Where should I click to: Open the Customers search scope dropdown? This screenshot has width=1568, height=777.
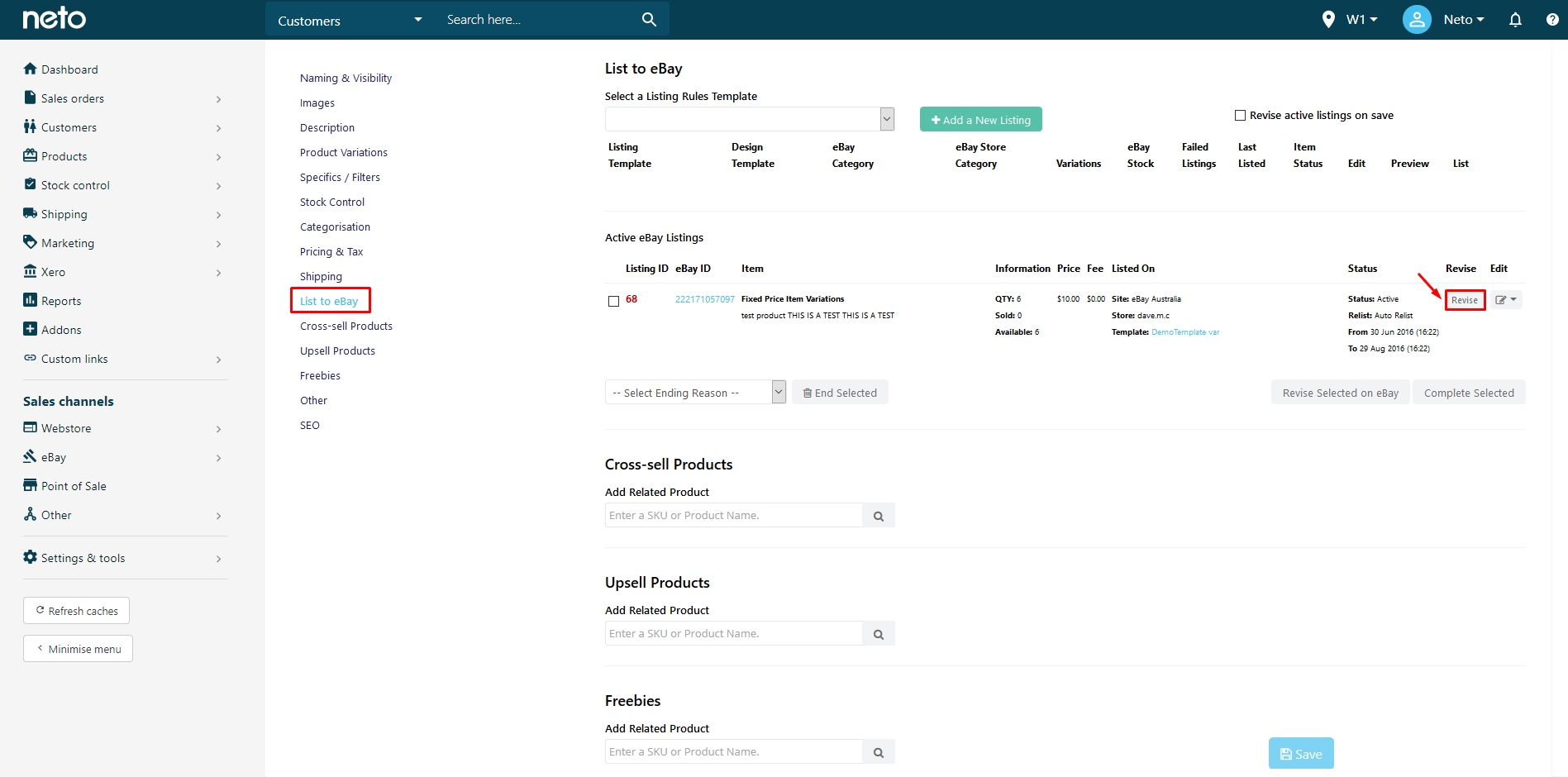350,20
